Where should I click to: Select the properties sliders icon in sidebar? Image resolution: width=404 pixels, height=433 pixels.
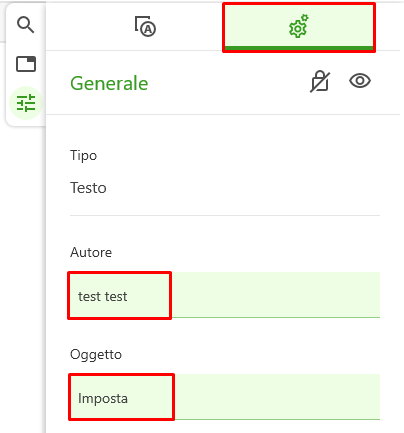[26, 103]
